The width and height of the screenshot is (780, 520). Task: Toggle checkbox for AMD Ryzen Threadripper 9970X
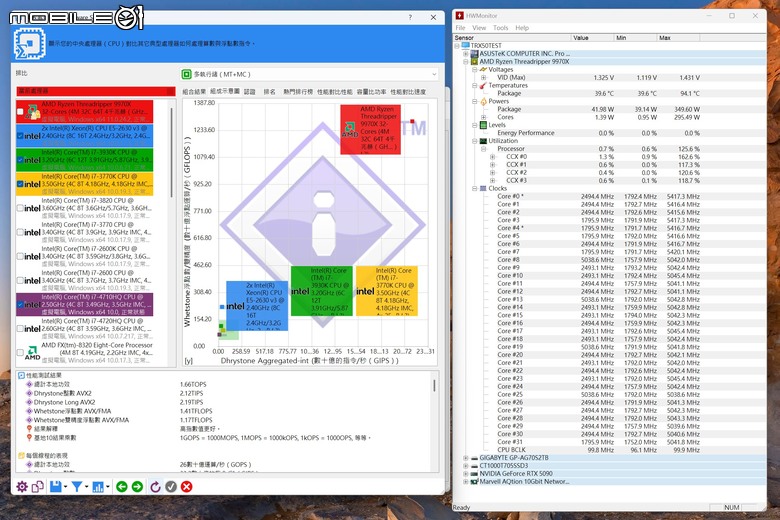click(20, 112)
